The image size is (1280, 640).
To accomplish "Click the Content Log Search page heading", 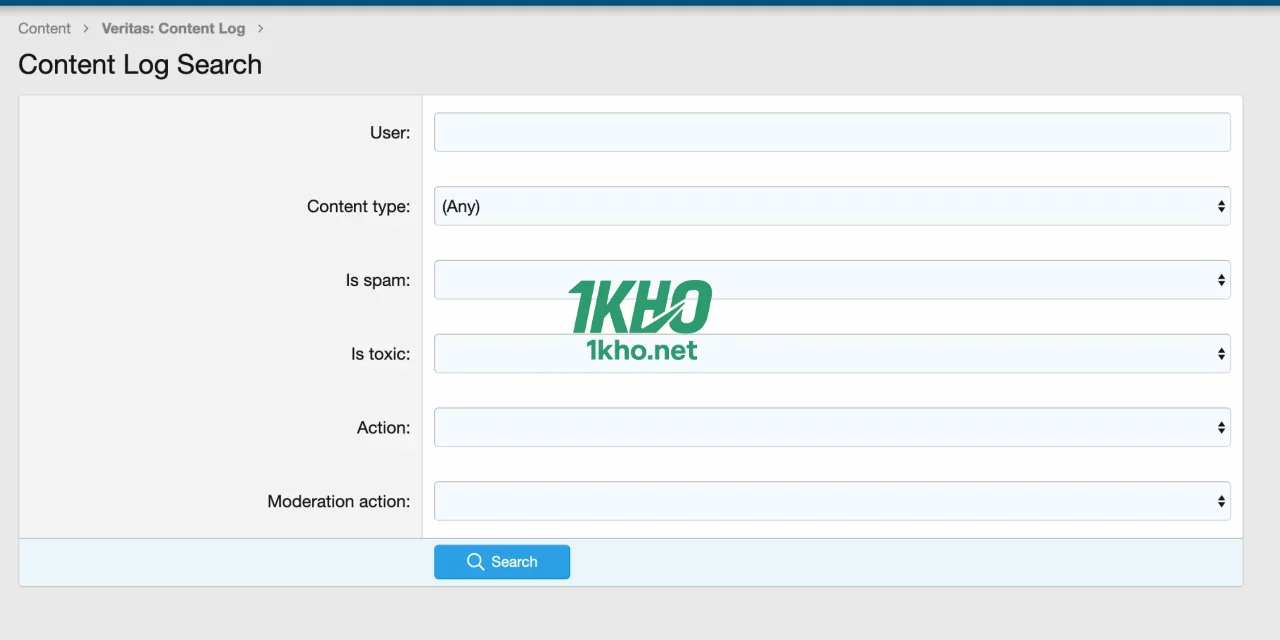I will (140, 65).
